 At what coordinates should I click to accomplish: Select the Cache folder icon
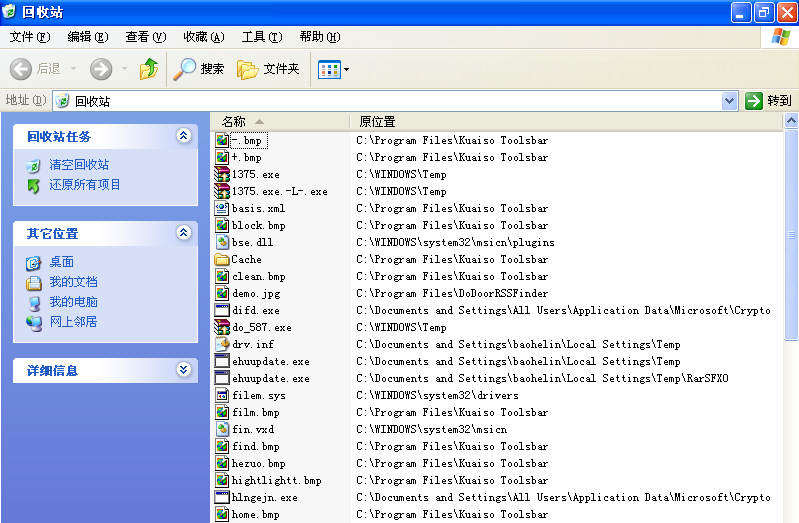coord(222,259)
